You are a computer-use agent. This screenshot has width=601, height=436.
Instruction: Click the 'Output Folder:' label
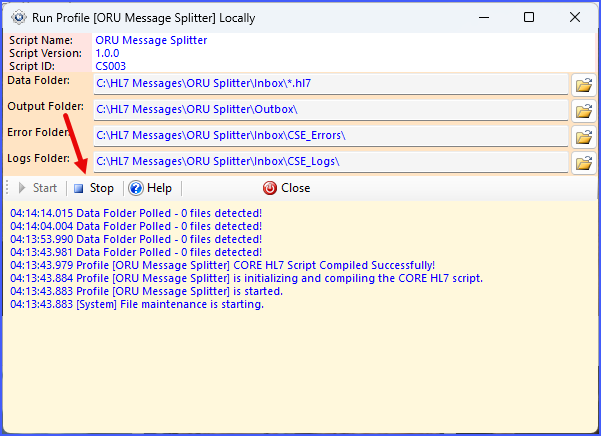point(45,106)
